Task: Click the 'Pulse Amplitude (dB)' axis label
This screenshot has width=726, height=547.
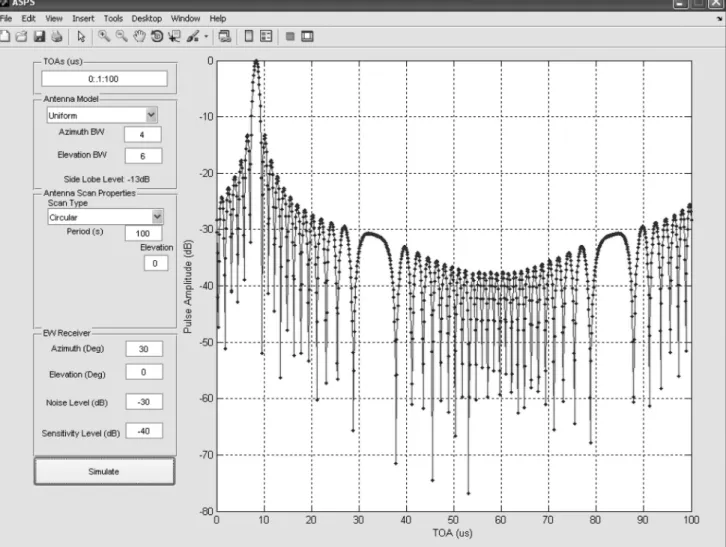Action: coord(187,286)
